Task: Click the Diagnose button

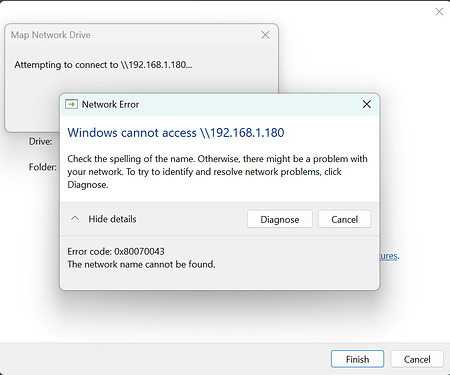Action: tap(280, 219)
